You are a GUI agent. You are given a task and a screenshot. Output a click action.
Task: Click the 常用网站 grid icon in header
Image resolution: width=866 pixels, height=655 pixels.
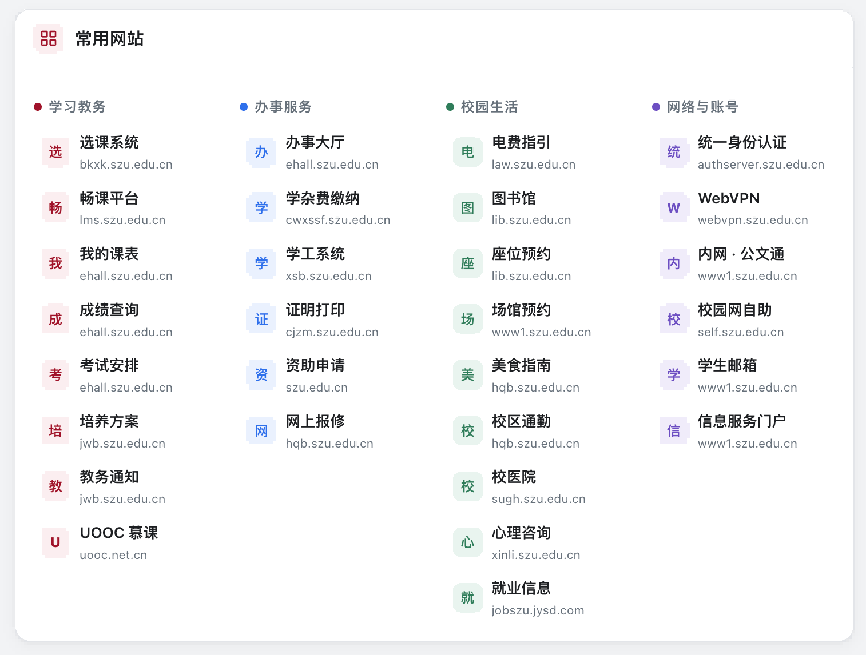pos(49,38)
